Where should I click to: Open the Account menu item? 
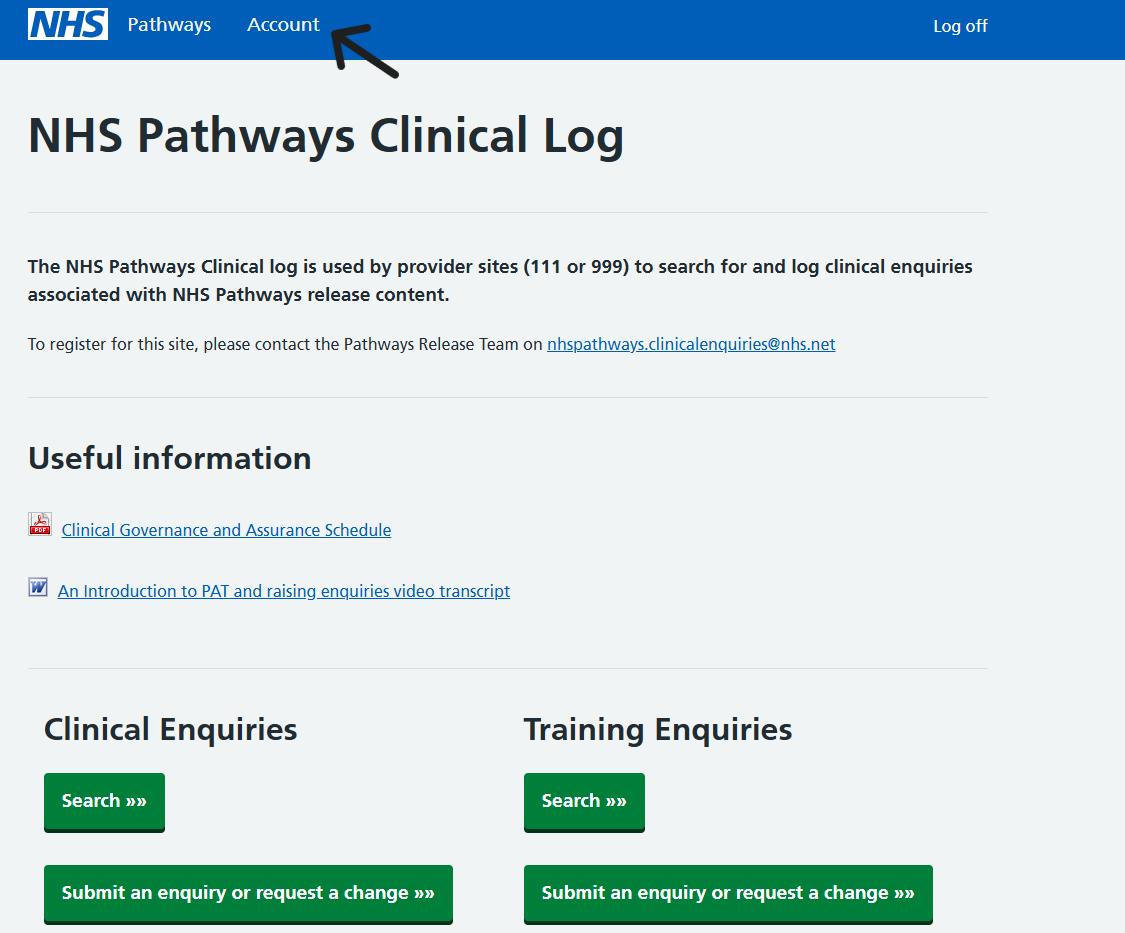(283, 25)
